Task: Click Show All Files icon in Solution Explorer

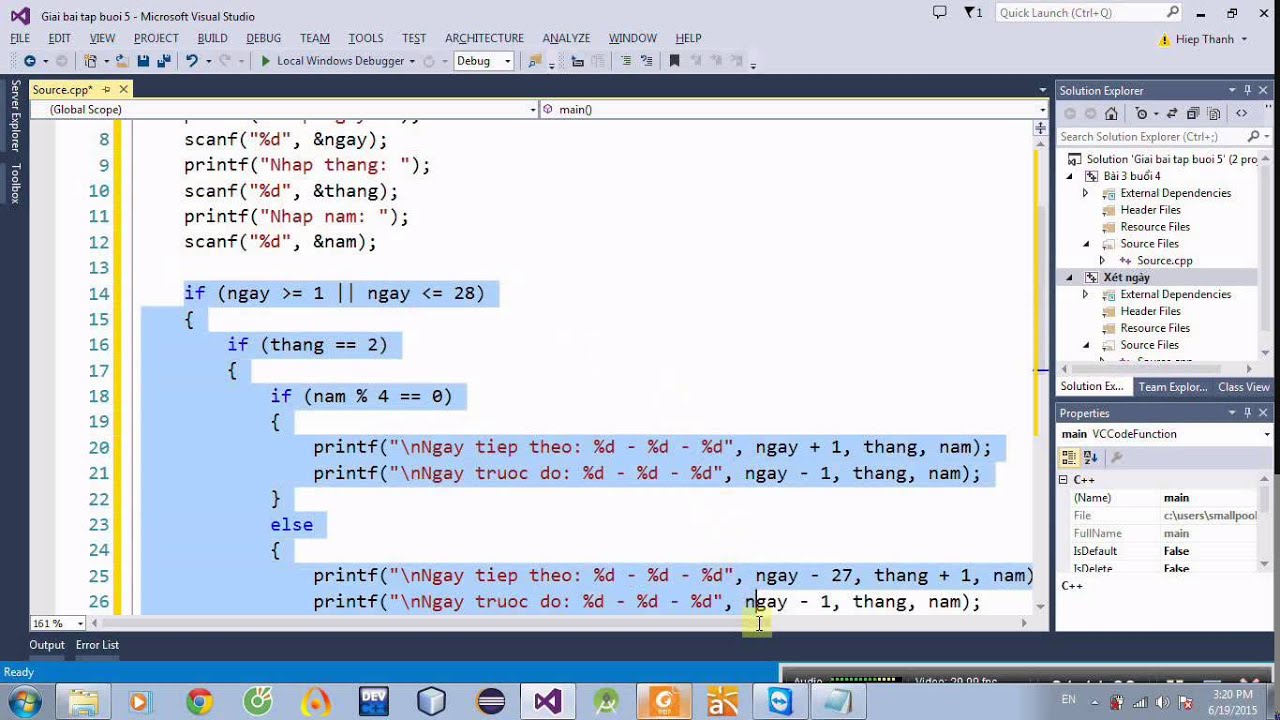Action: click(1215, 113)
